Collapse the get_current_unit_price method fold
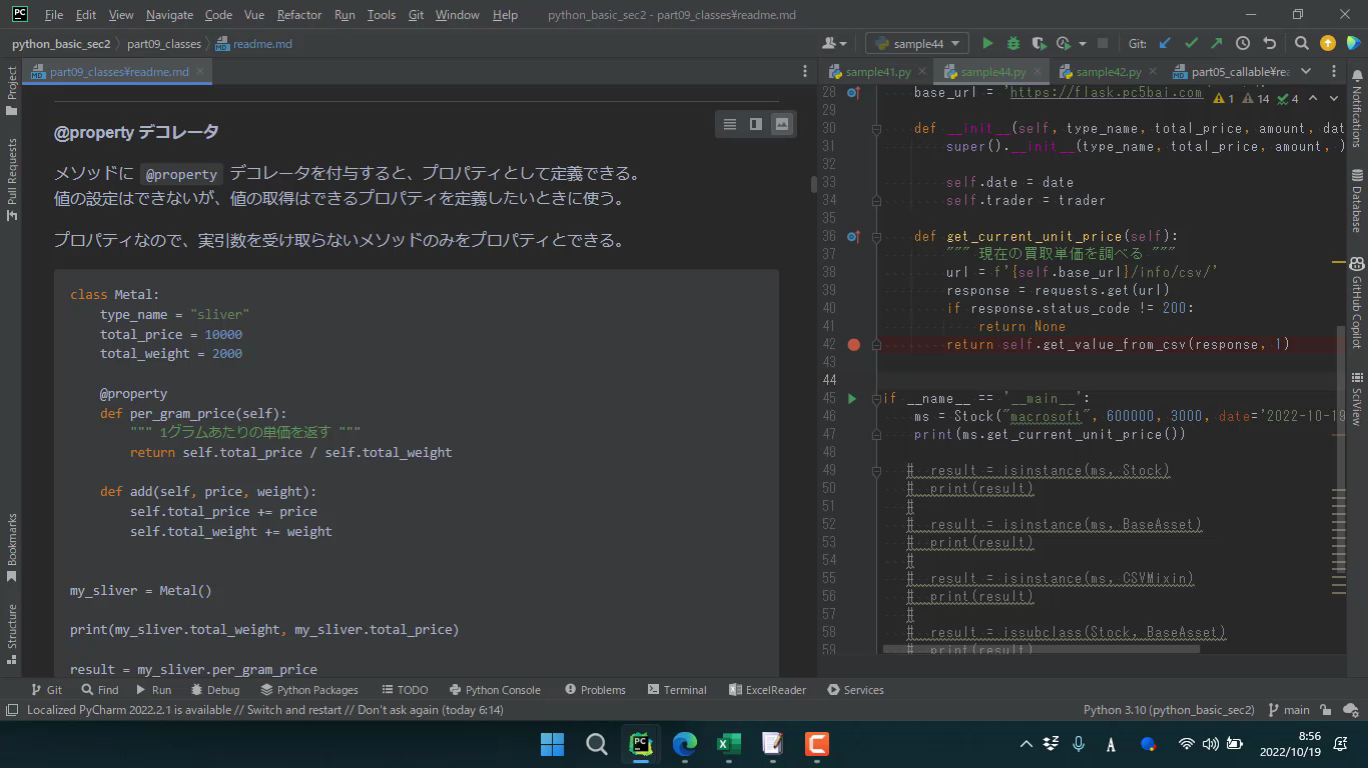The width and height of the screenshot is (1368, 768). pyautogui.click(x=876, y=237)
